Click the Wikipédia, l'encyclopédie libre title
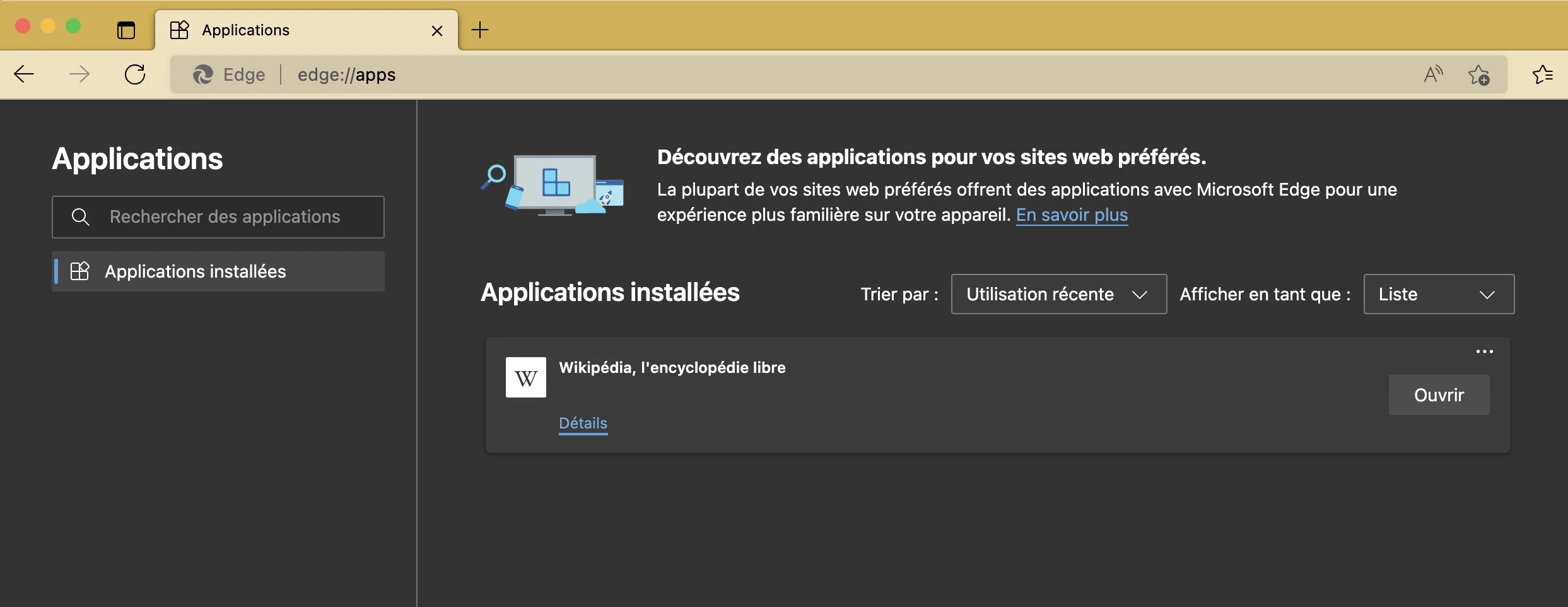 [x=672, y=367]
